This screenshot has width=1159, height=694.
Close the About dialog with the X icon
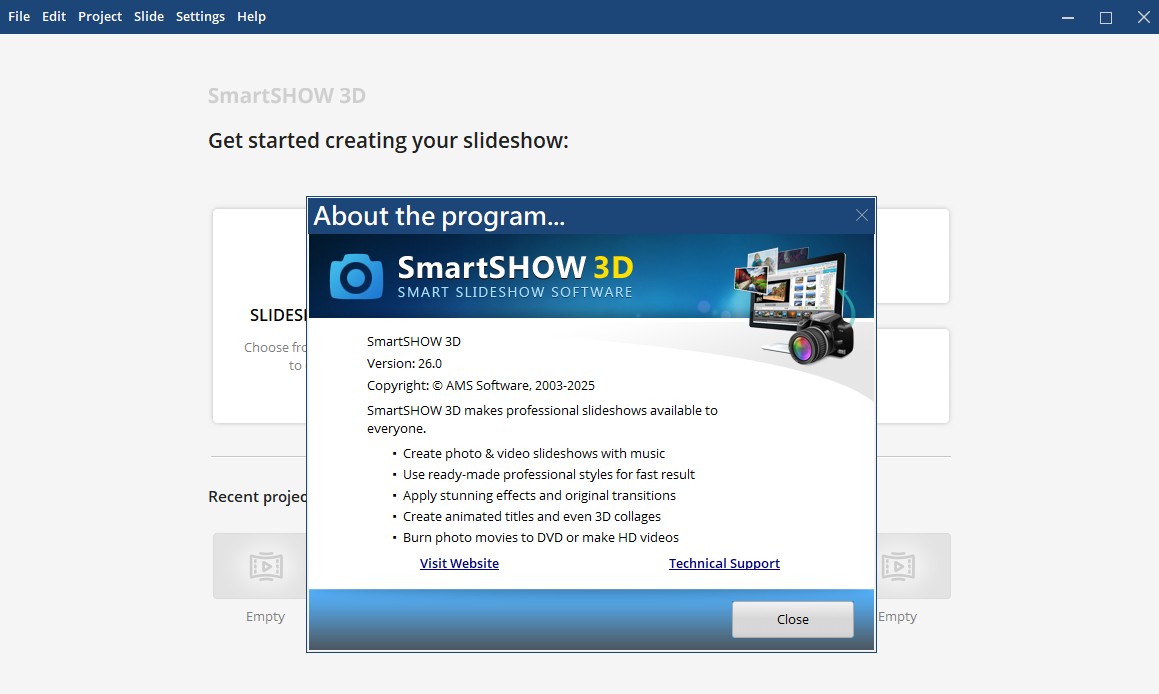pyautogui.click(x=862, y=215)
